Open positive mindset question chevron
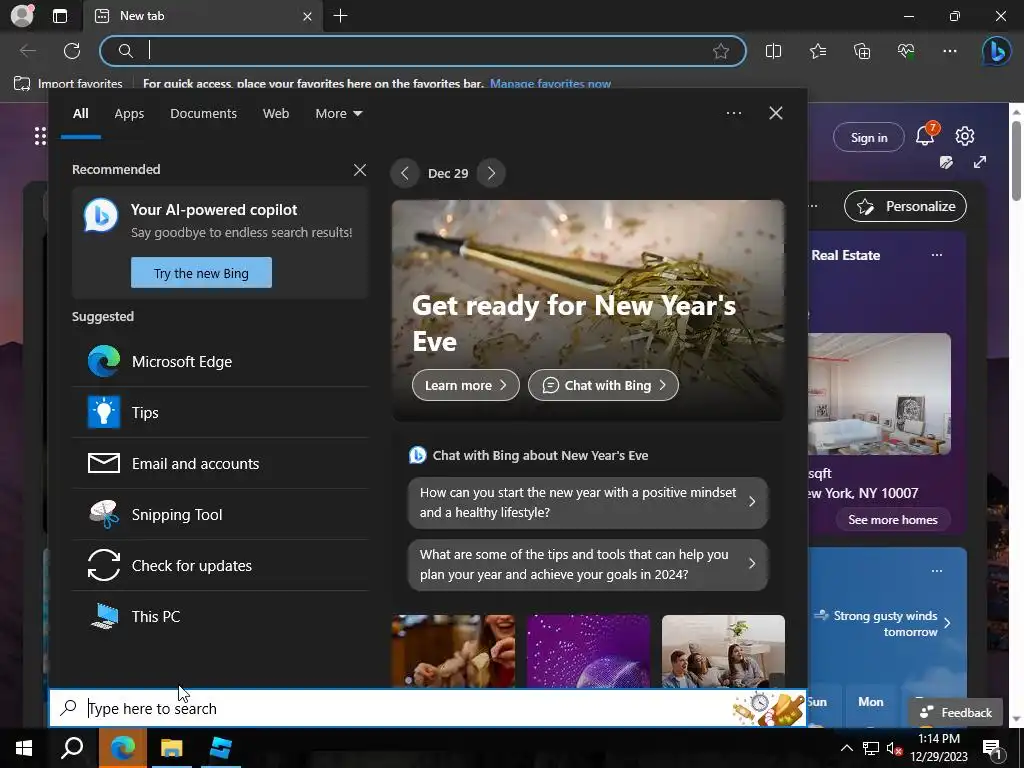Screen dimensions: 1024x768 click(x=752, y=502)
